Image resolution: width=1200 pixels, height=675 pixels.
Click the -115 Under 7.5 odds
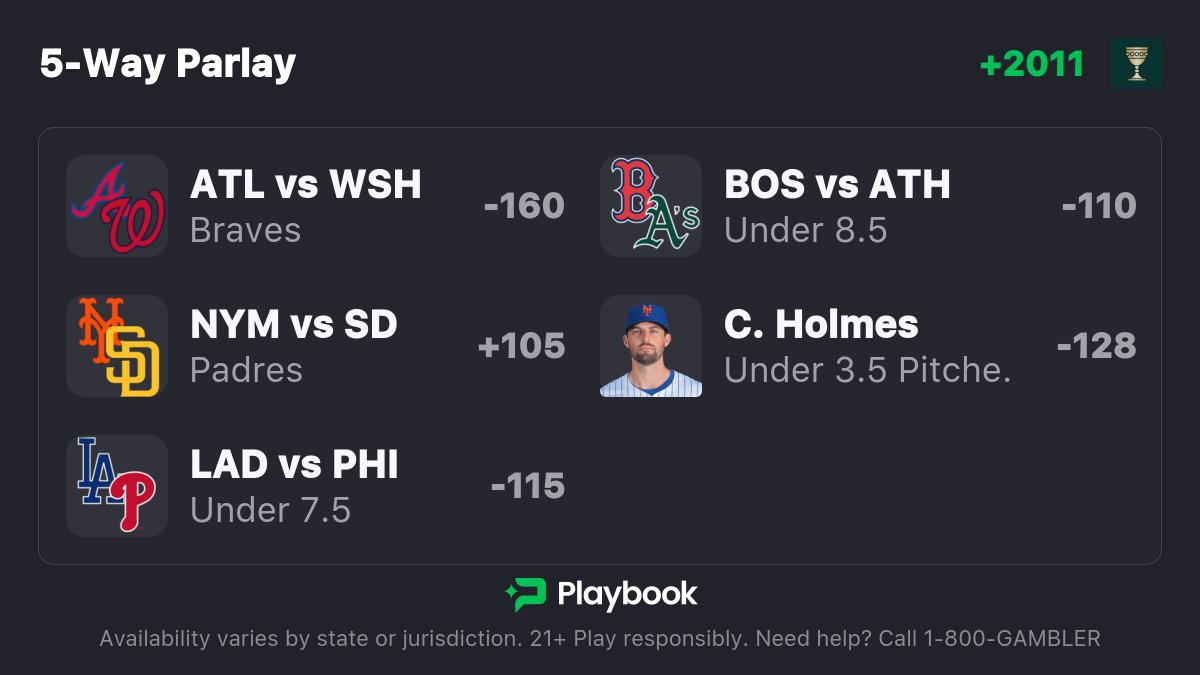(528, 486)
